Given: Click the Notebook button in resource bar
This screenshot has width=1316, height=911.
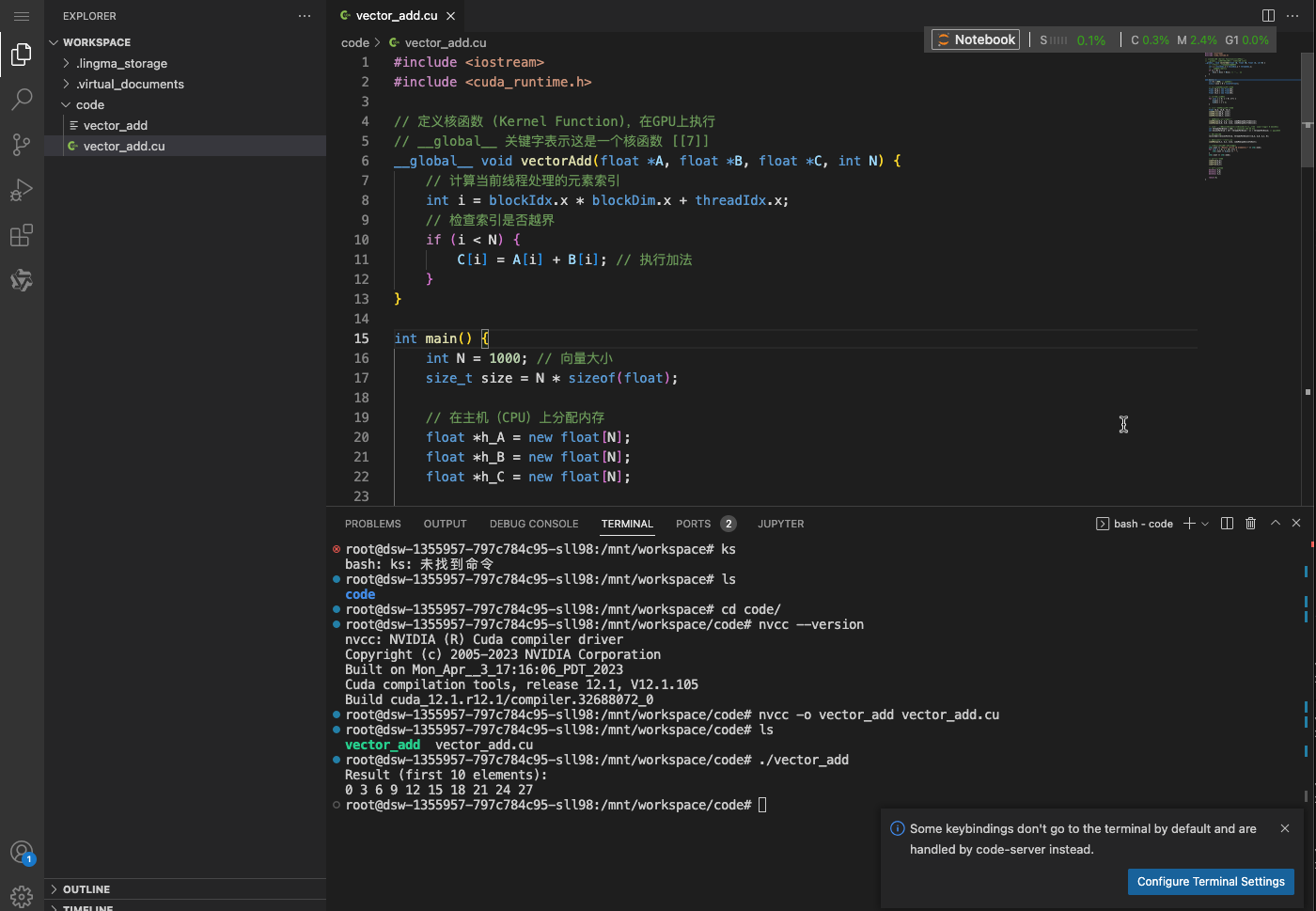Looking at the screenshot, I should (976, 39).
